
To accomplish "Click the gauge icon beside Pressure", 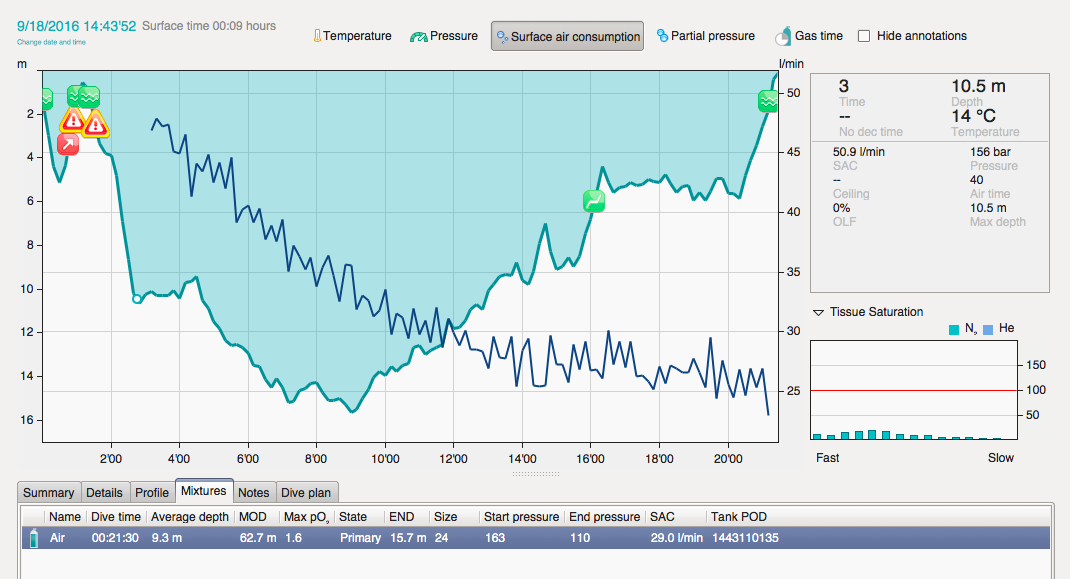I will [x=418, y=37].
